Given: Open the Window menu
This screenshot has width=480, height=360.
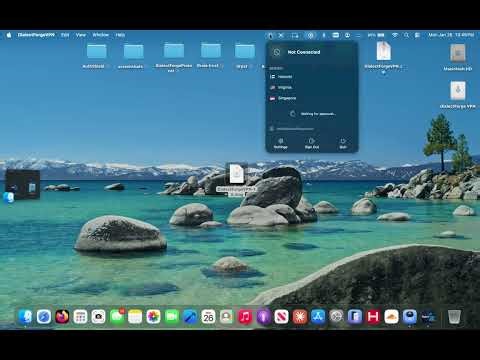Looking at the screenshot, I should point(100,35).
